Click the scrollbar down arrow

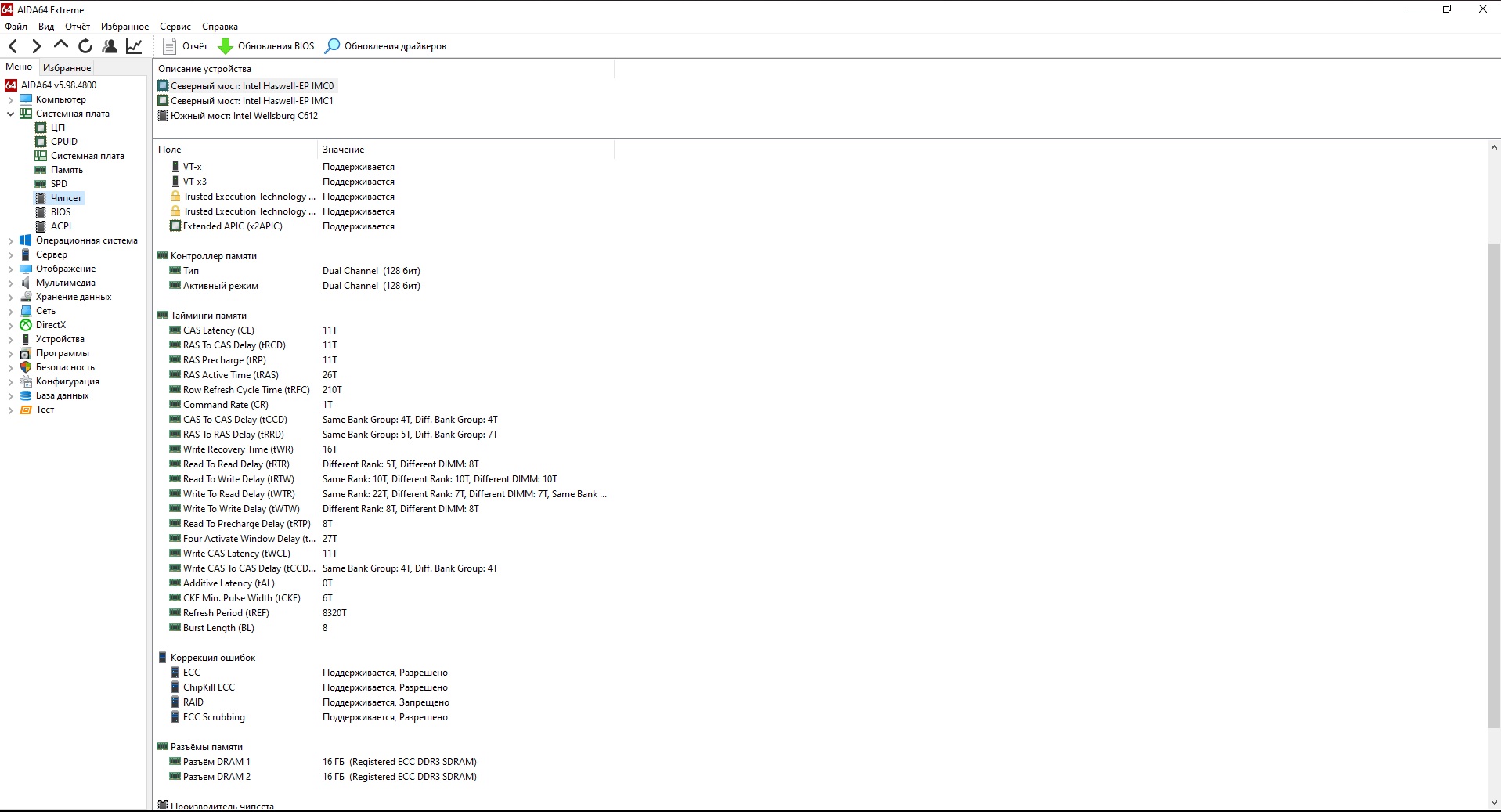pos(1494,803)
